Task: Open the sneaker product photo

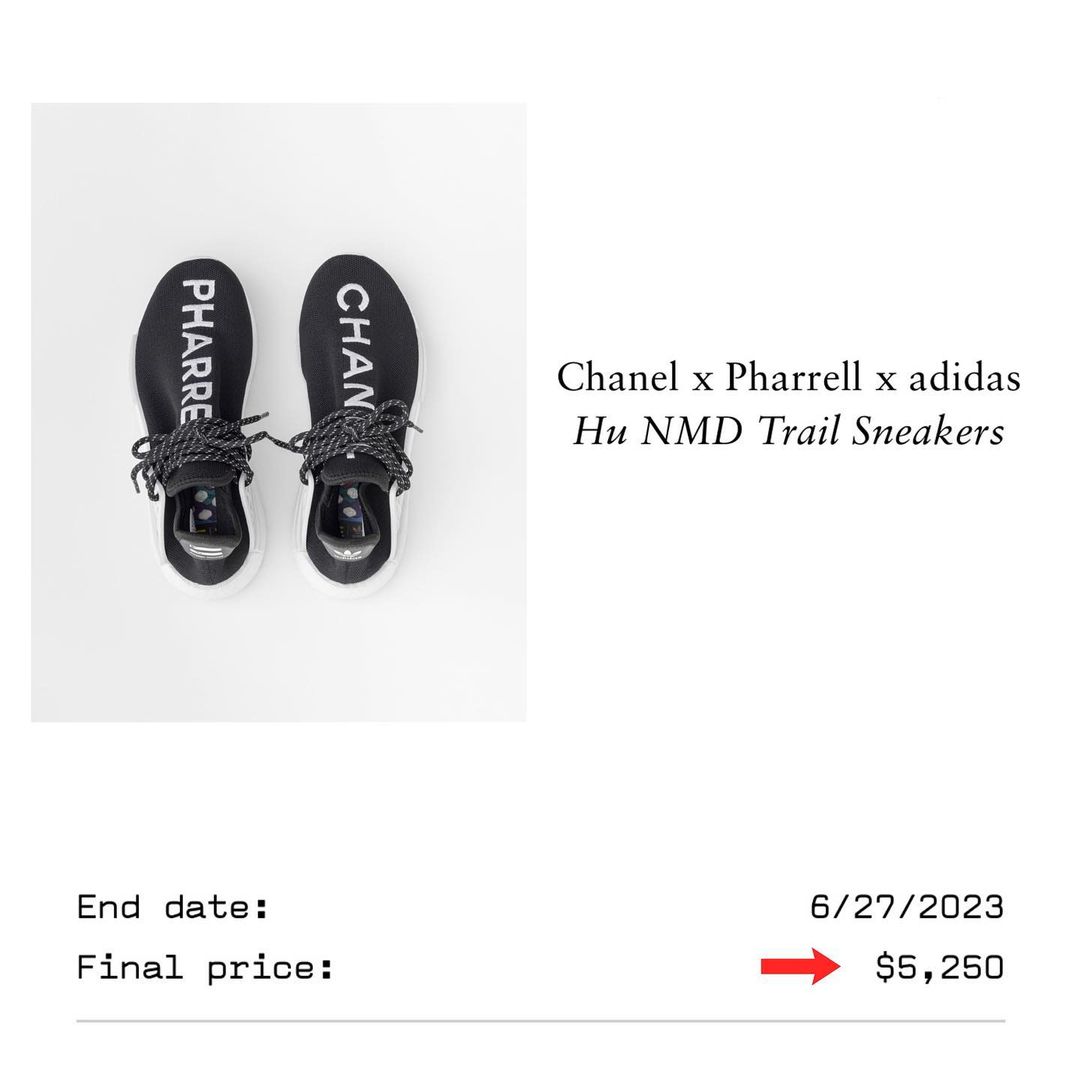Action: point(278,412)
